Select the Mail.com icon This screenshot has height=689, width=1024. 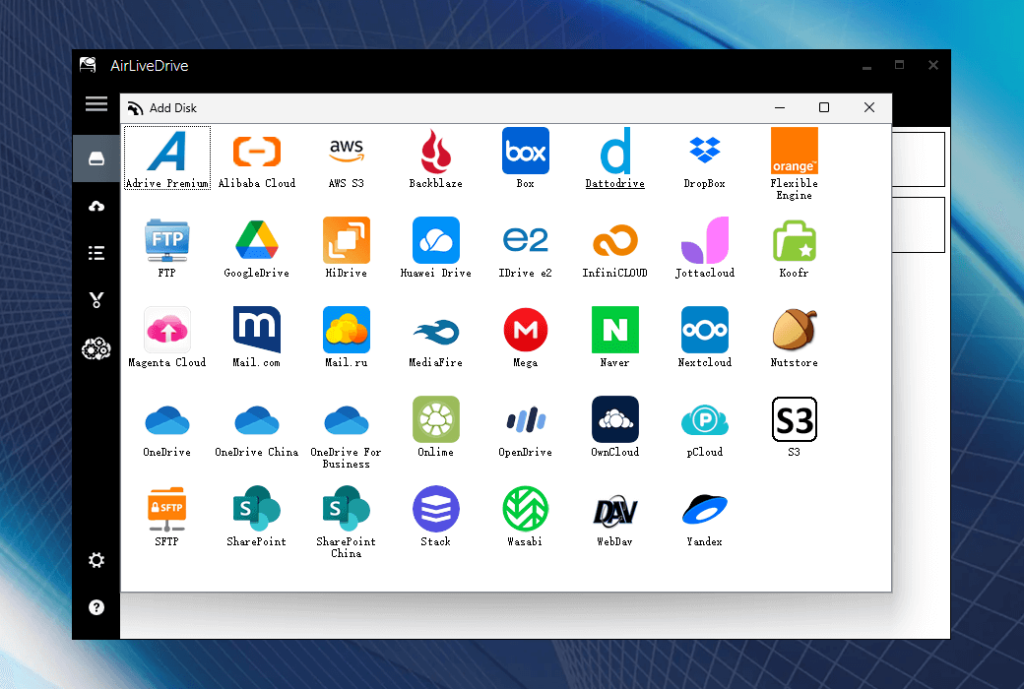pos(257,337)
